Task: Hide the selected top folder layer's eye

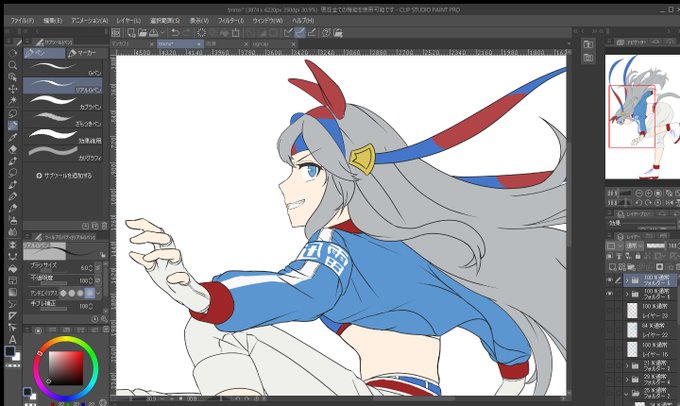Action: 609,280
